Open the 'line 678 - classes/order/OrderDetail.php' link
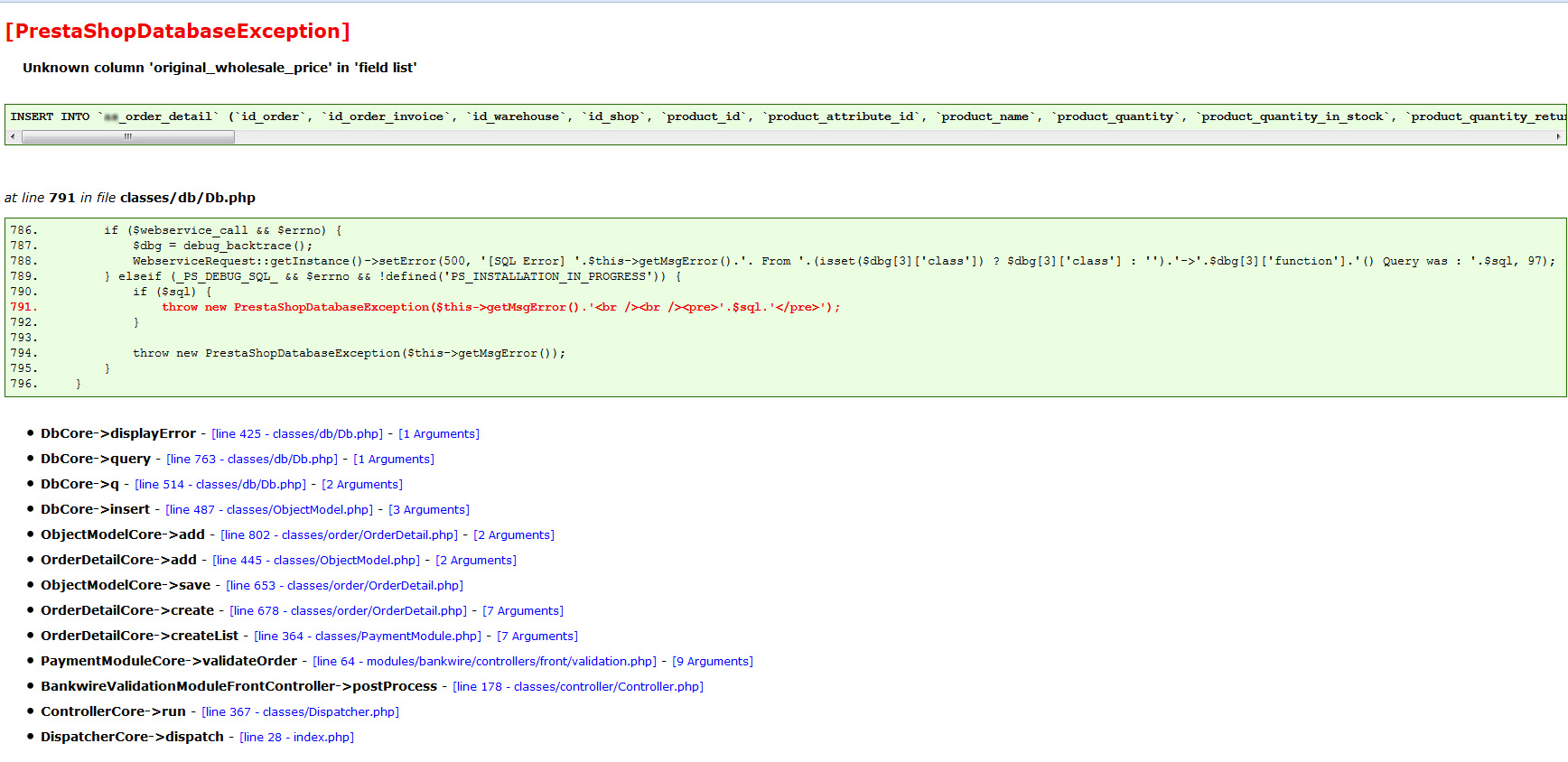 [349, 611]
